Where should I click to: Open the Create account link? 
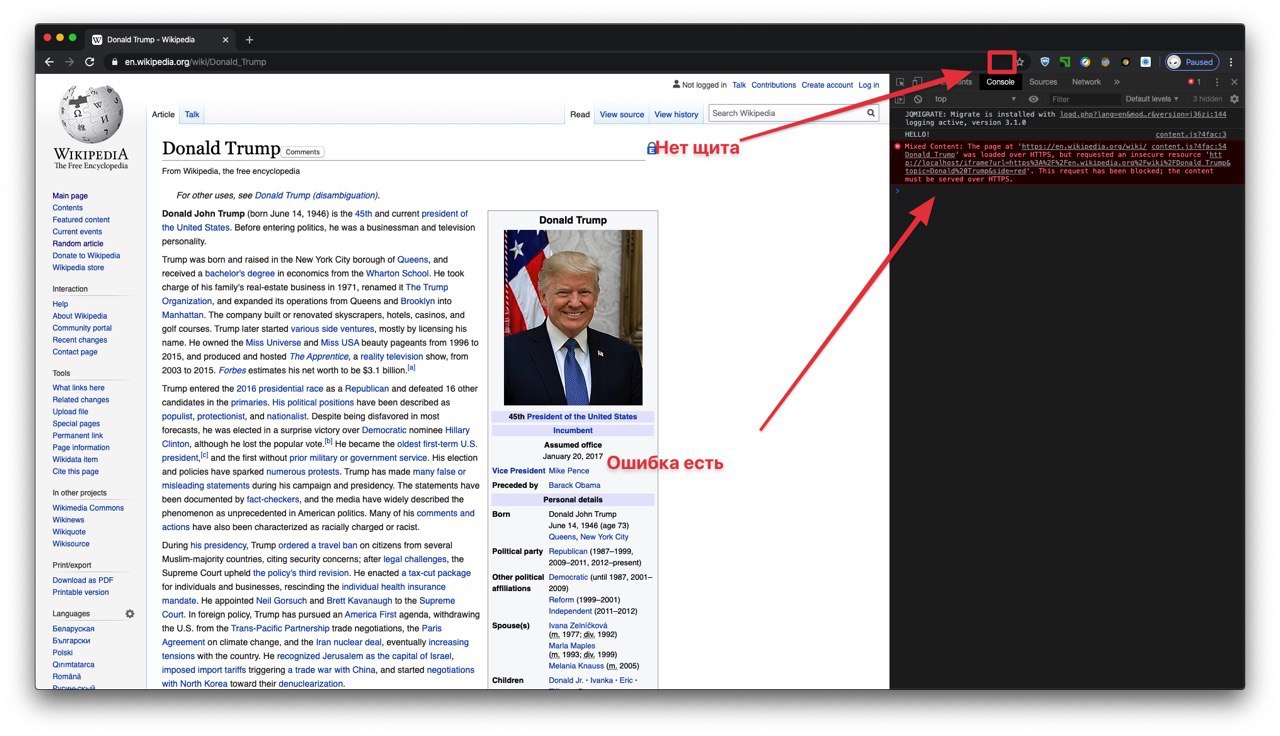coord(827,85)
